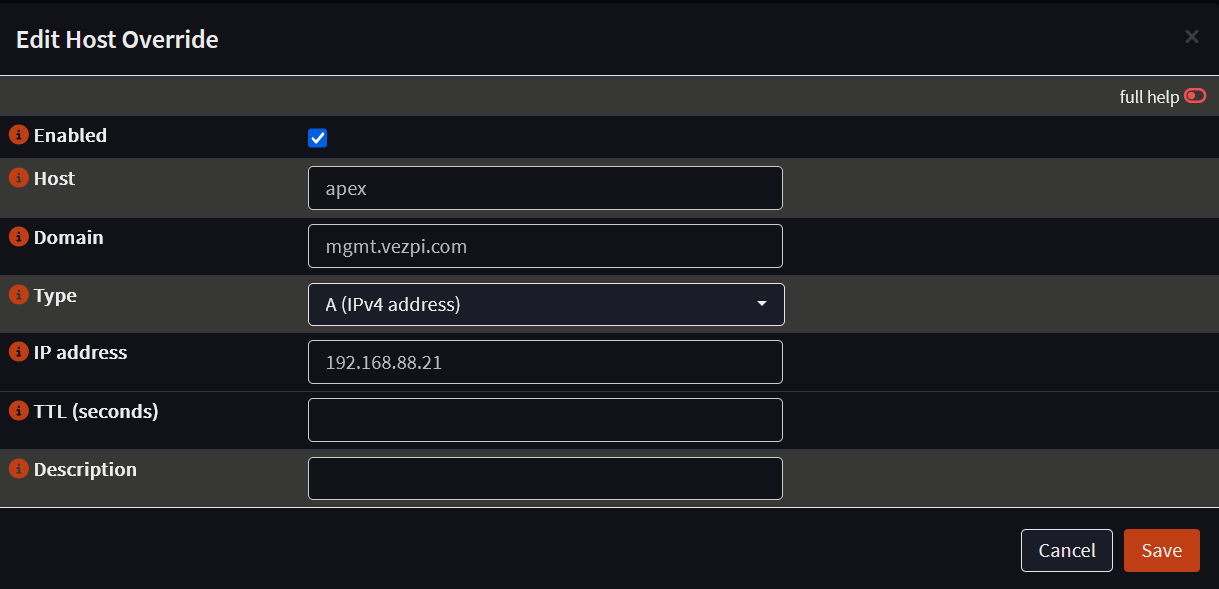1219x589 pixels.
Task: Click the IP address input field
Action: tap(545, 362)
